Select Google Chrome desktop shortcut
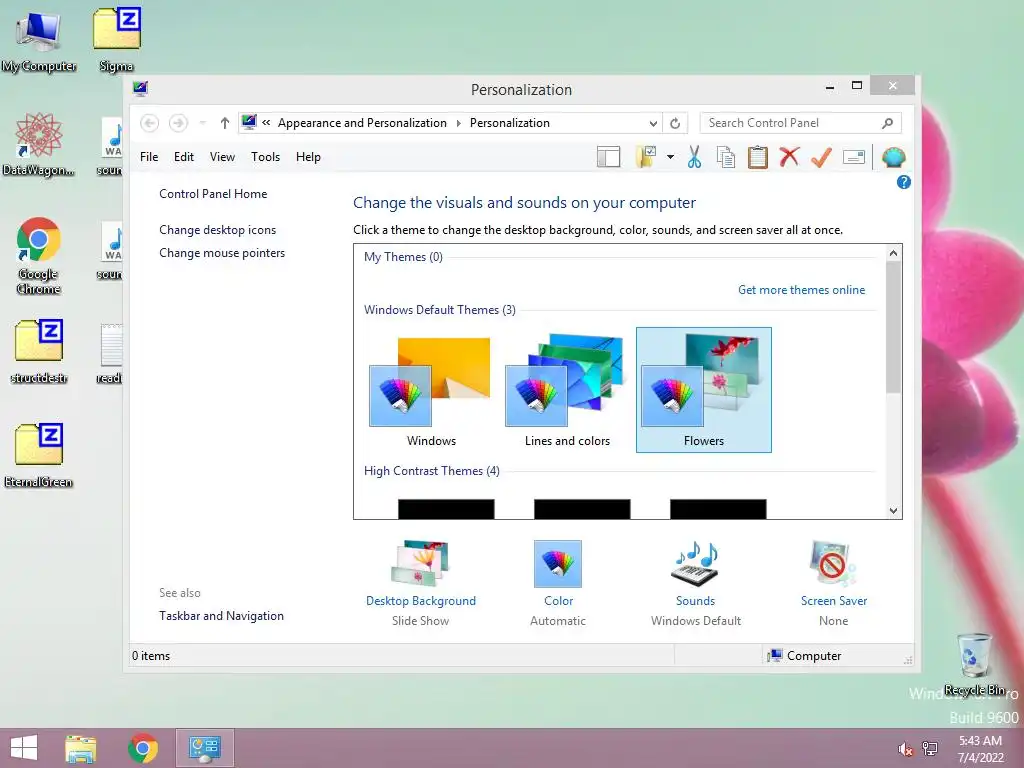Viewport: 1024px width, 768px height. (x=39, y=256)
